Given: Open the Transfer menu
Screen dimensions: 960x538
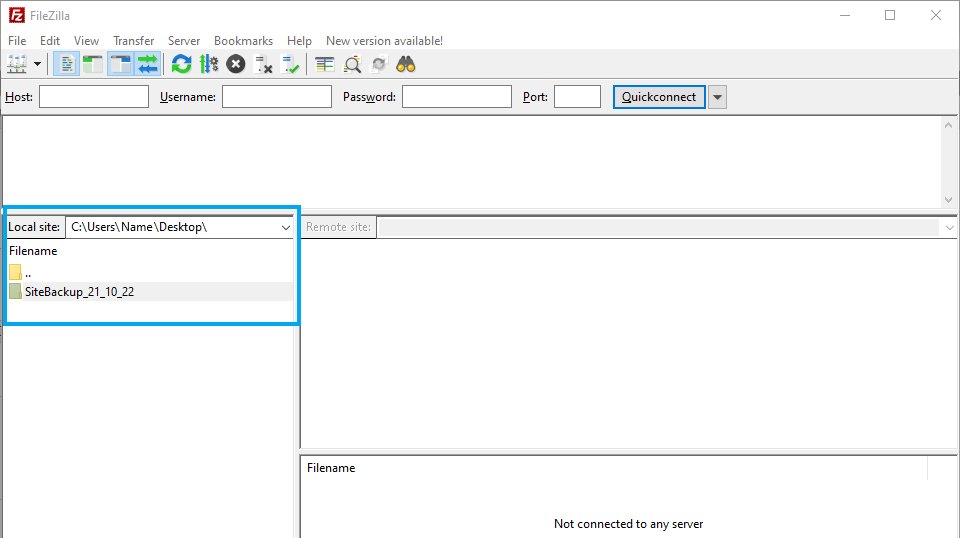Looking at the screenshot, I should point(133,40).
